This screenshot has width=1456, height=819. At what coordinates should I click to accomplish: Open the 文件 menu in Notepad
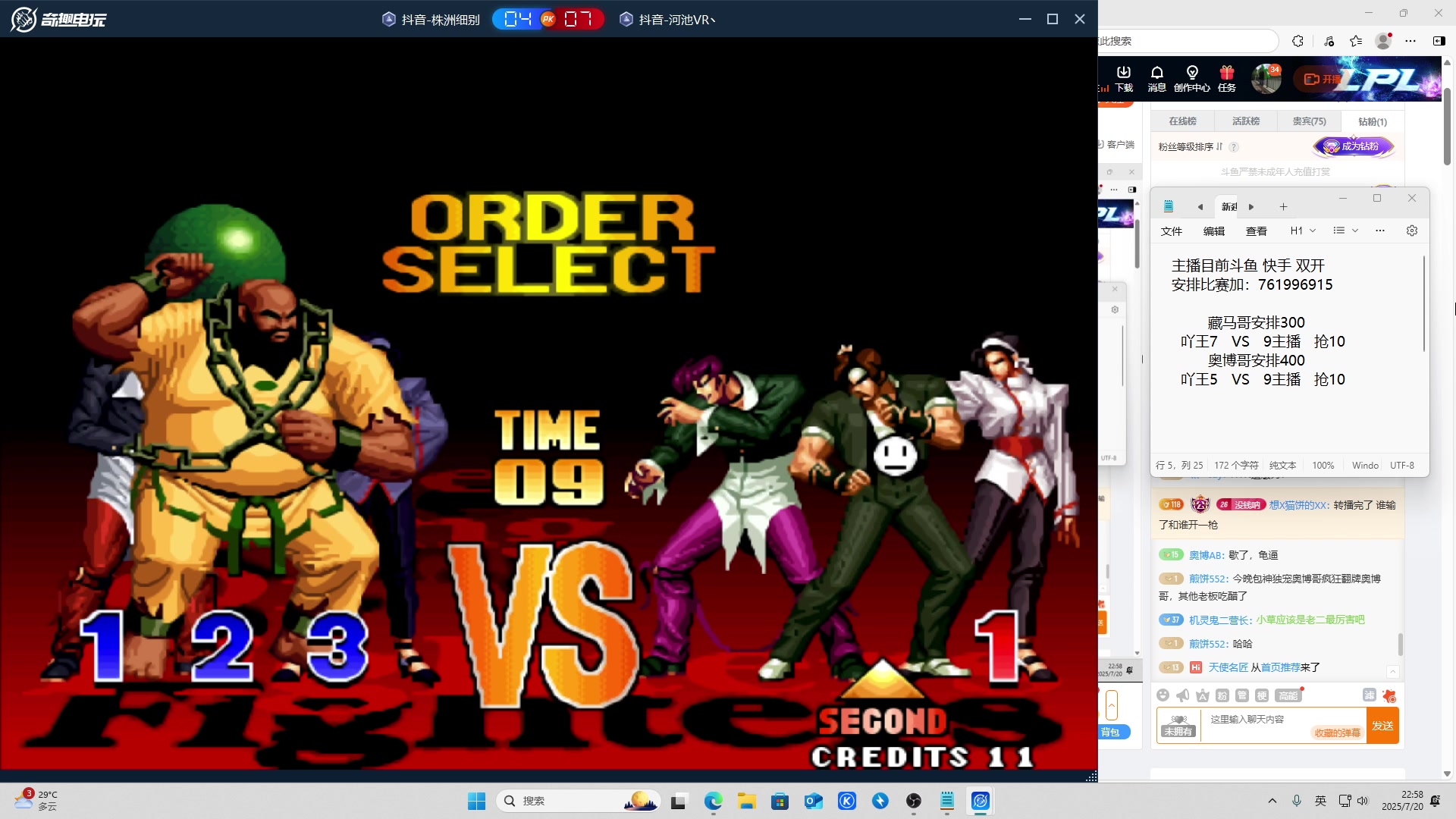tap(1172, 231)
